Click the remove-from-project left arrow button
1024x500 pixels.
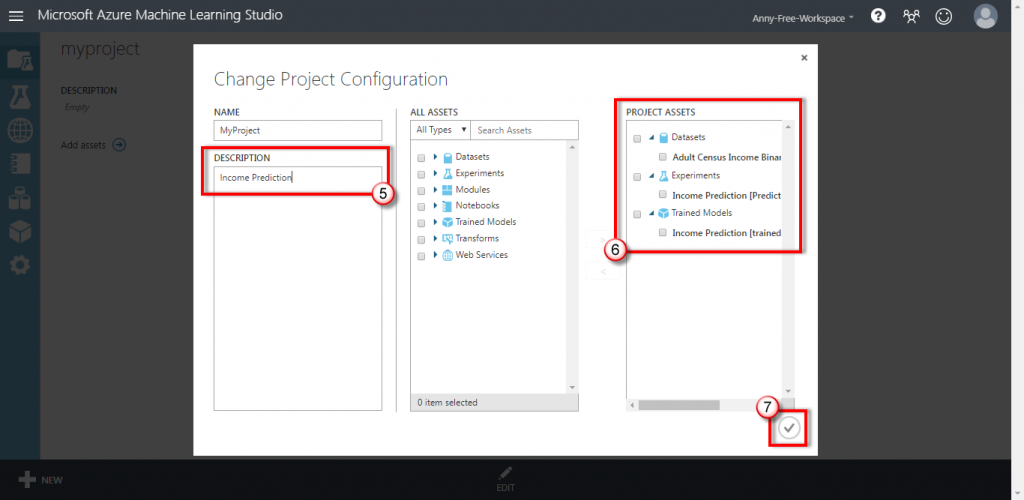pos(603,270)
